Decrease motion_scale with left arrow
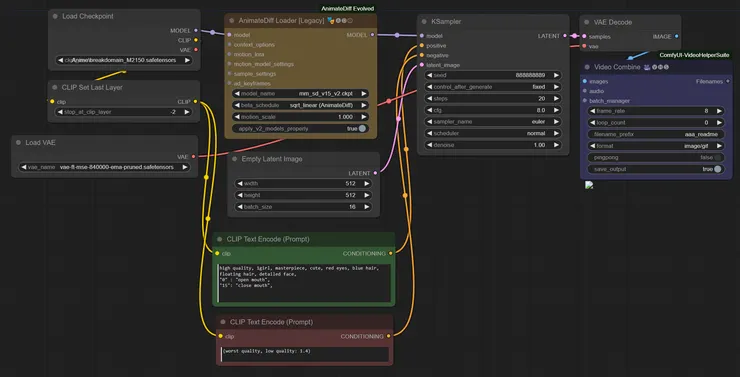740x377 pixels. coord(237,117)
